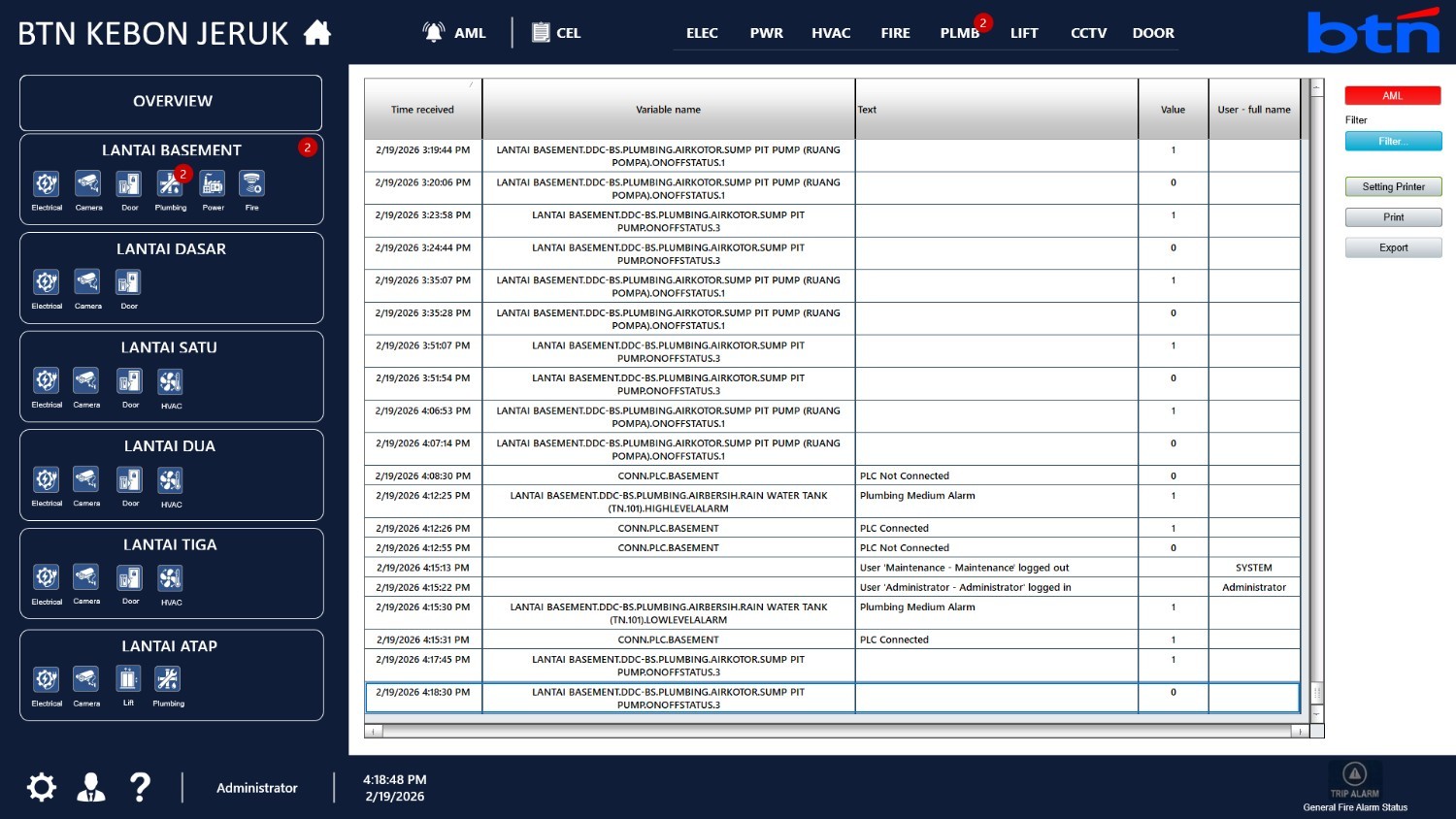Click the Value column header
This screenshot has height=819, width=1456.
click(x=1173, y=110)
